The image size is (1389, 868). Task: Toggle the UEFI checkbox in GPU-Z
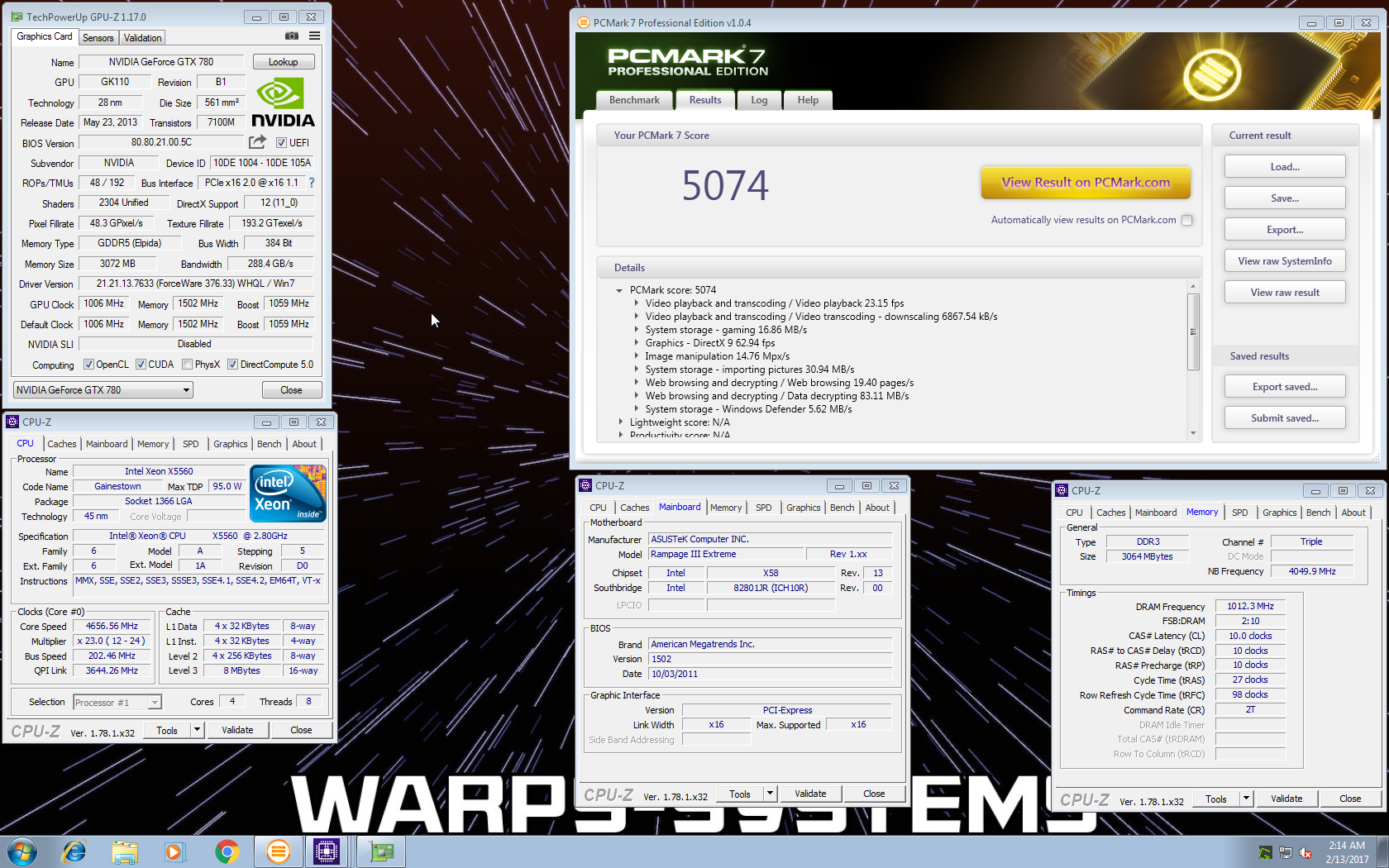[x=281, y=143]
